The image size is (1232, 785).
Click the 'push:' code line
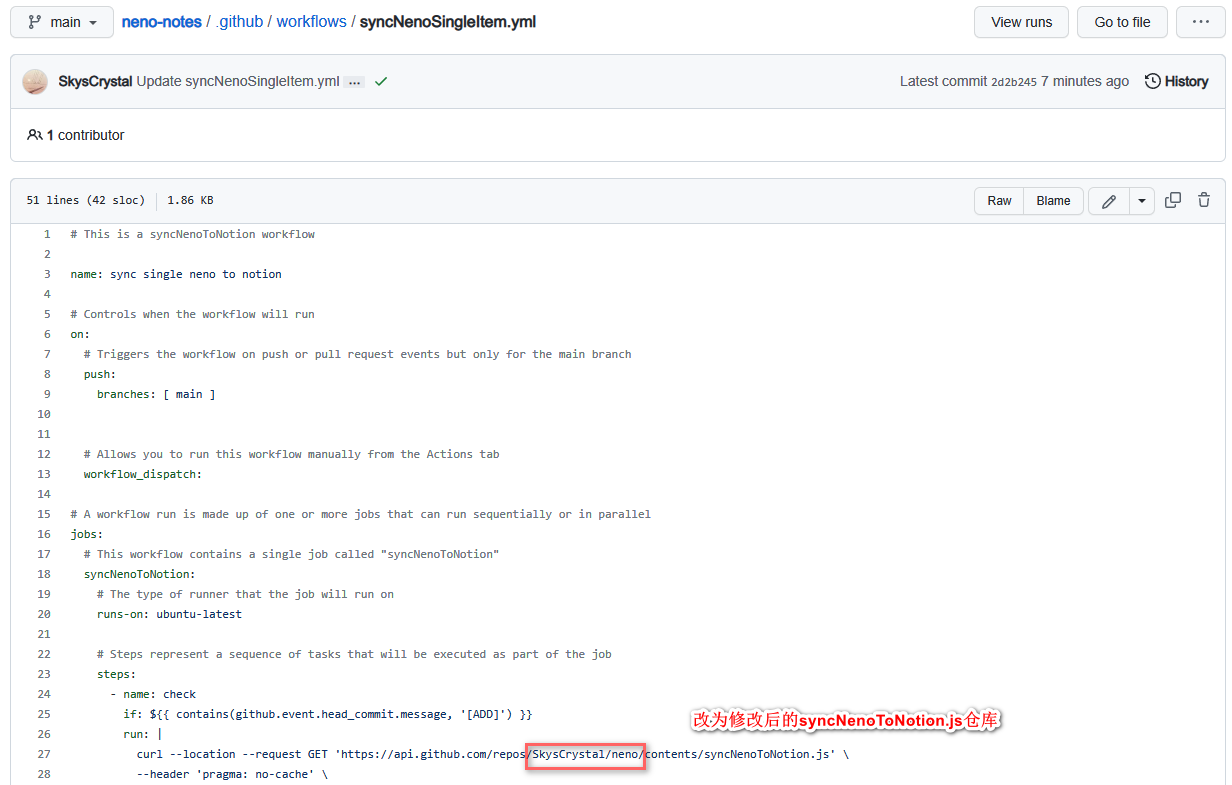(x=100, y=374)
